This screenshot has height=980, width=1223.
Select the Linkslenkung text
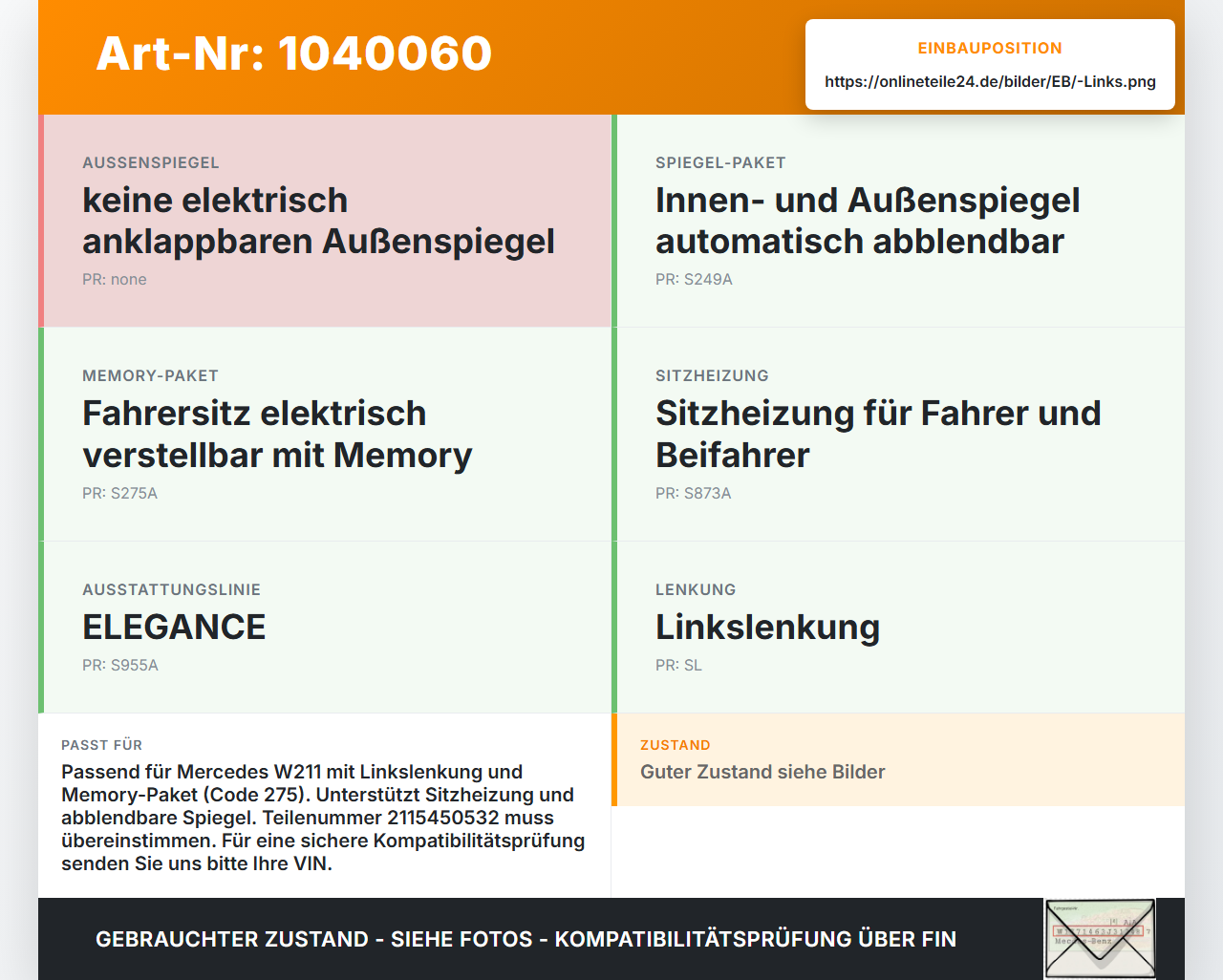(767, 628)
